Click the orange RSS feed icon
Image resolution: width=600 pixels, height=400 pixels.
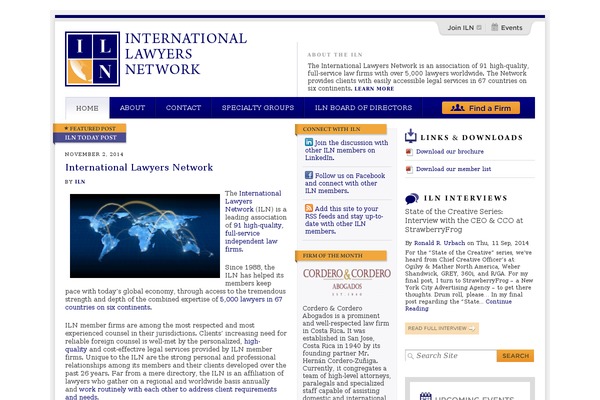(309, 208)
